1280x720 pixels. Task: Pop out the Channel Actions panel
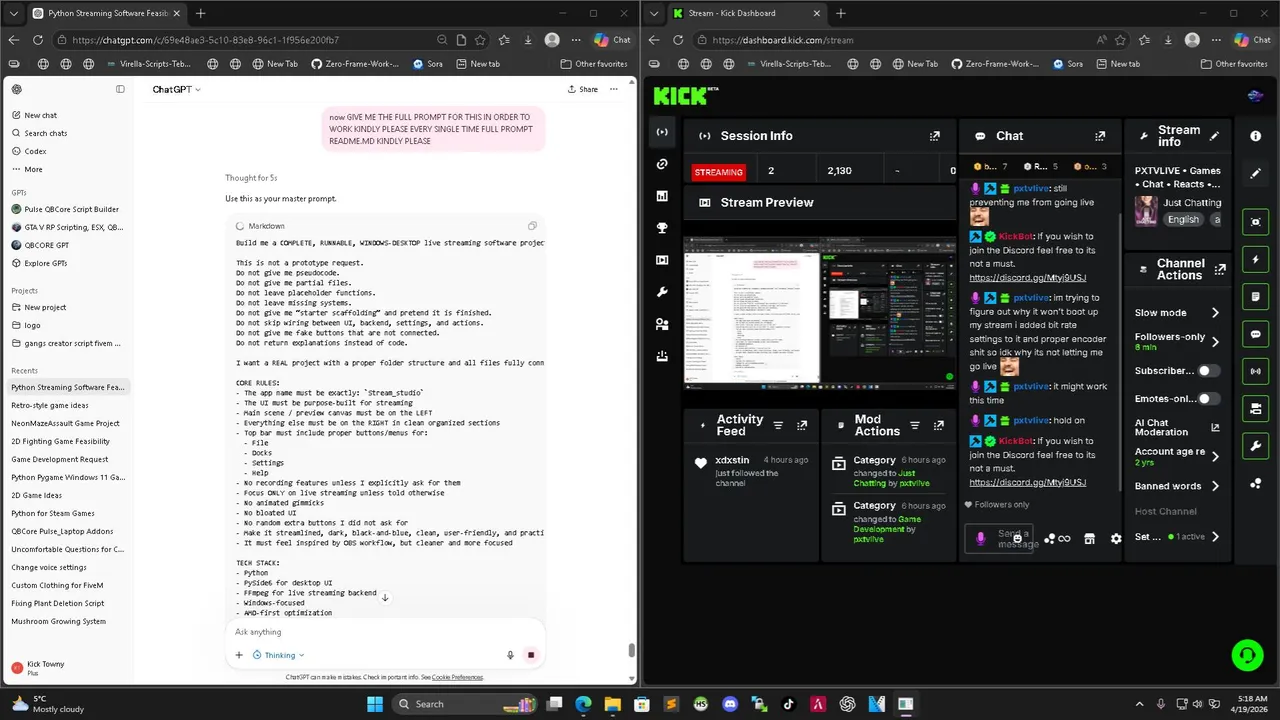coord(1220,269)
